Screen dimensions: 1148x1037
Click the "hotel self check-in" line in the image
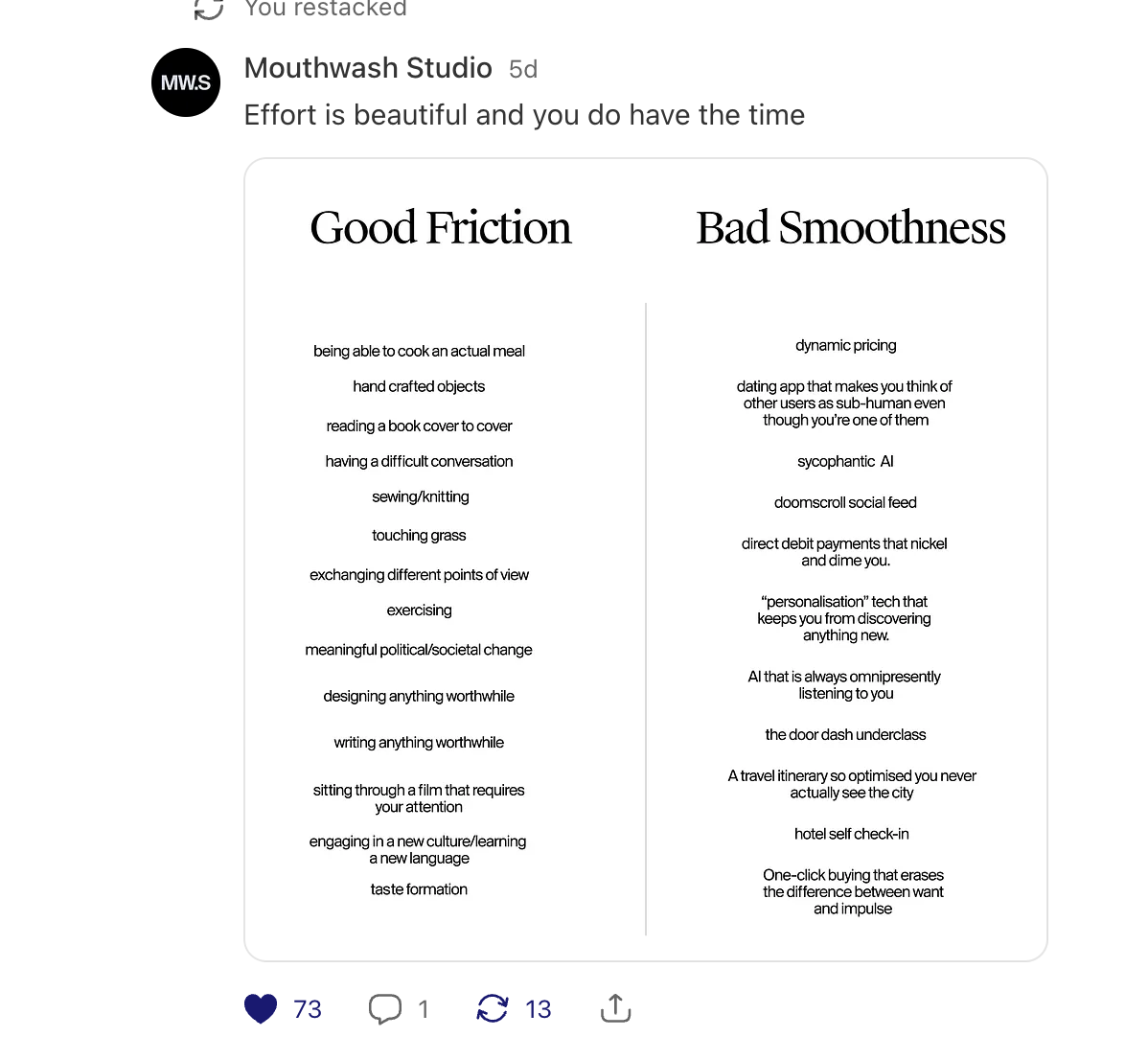(x=851, y=834)
